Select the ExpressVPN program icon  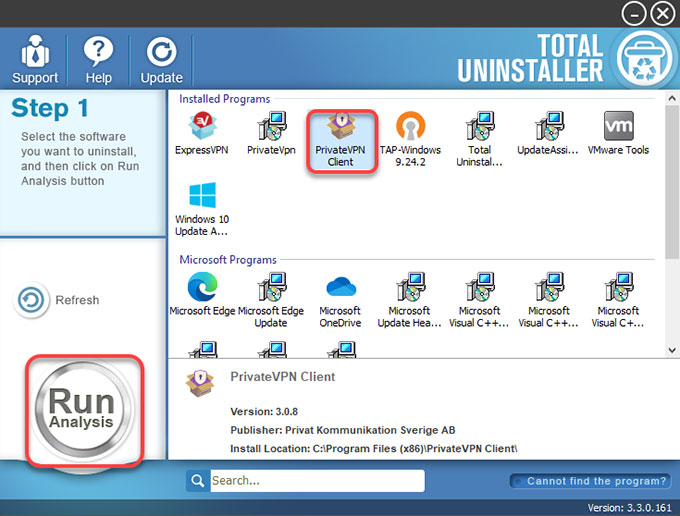(202, 133)
